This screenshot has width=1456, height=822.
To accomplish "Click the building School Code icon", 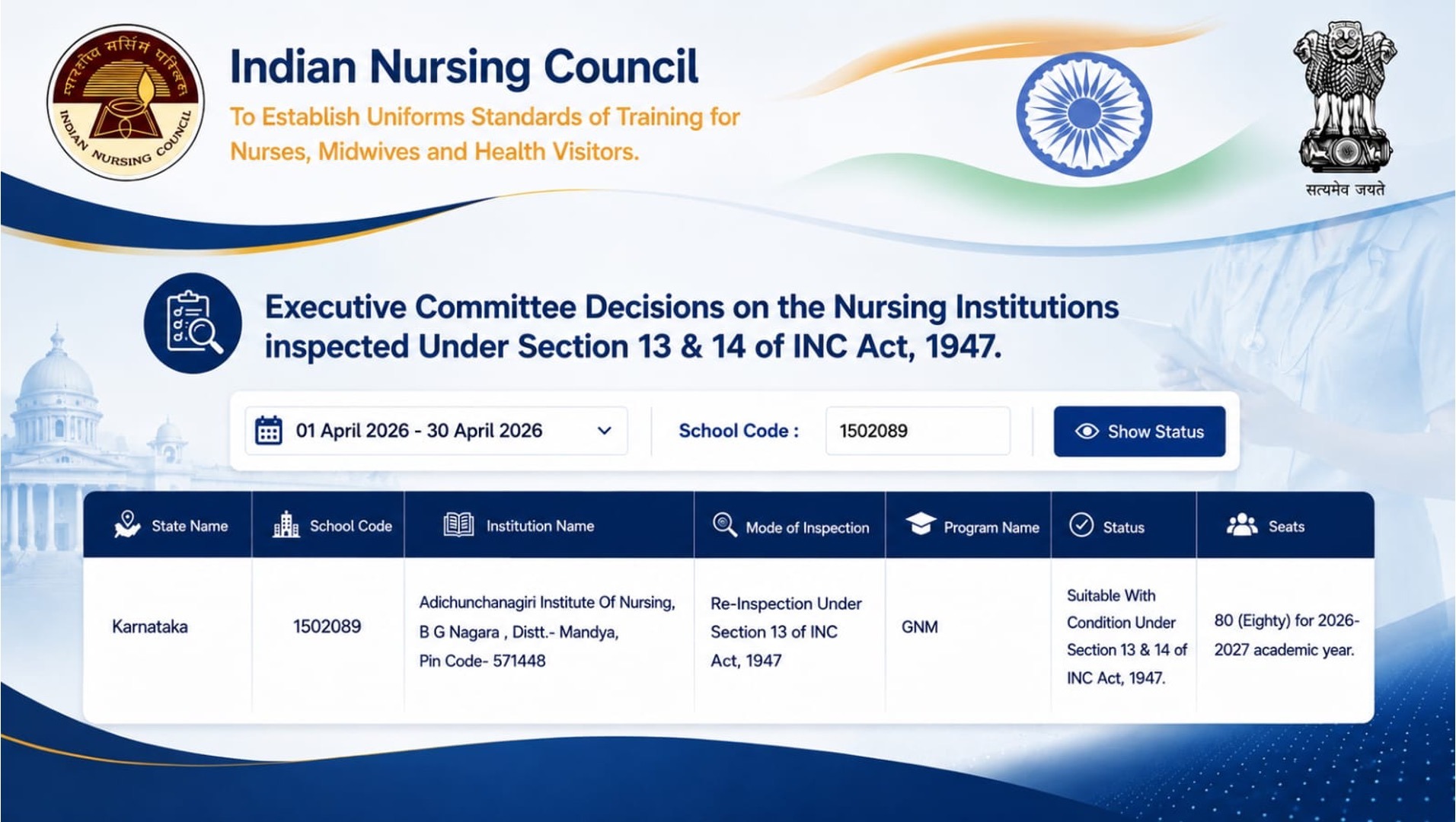I will coord(286,524).
